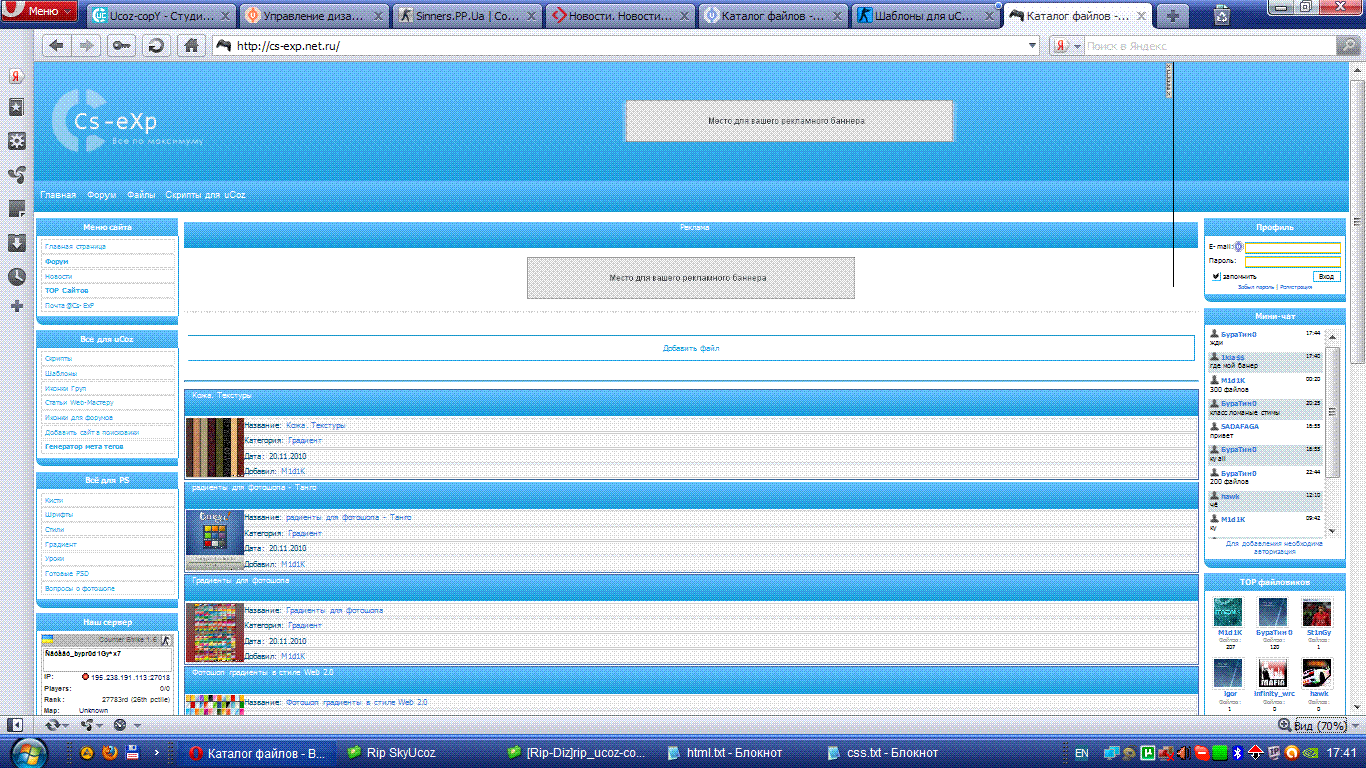Viewport: 1366px width, 768px height.
Task: Open the closed tabs trash icon
Action: 1222,15
